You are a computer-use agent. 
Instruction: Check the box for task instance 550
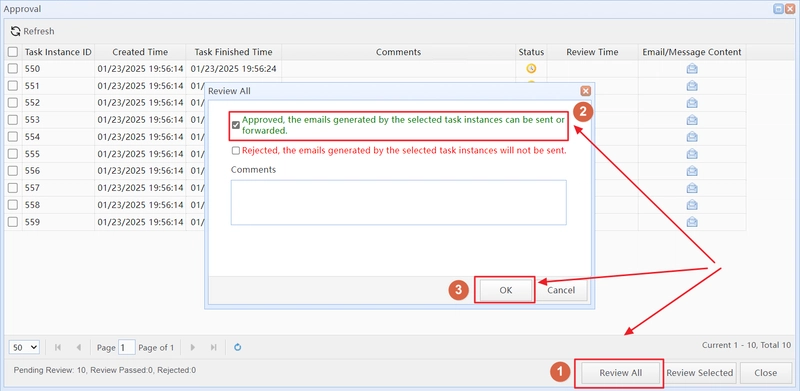(13, 69)
